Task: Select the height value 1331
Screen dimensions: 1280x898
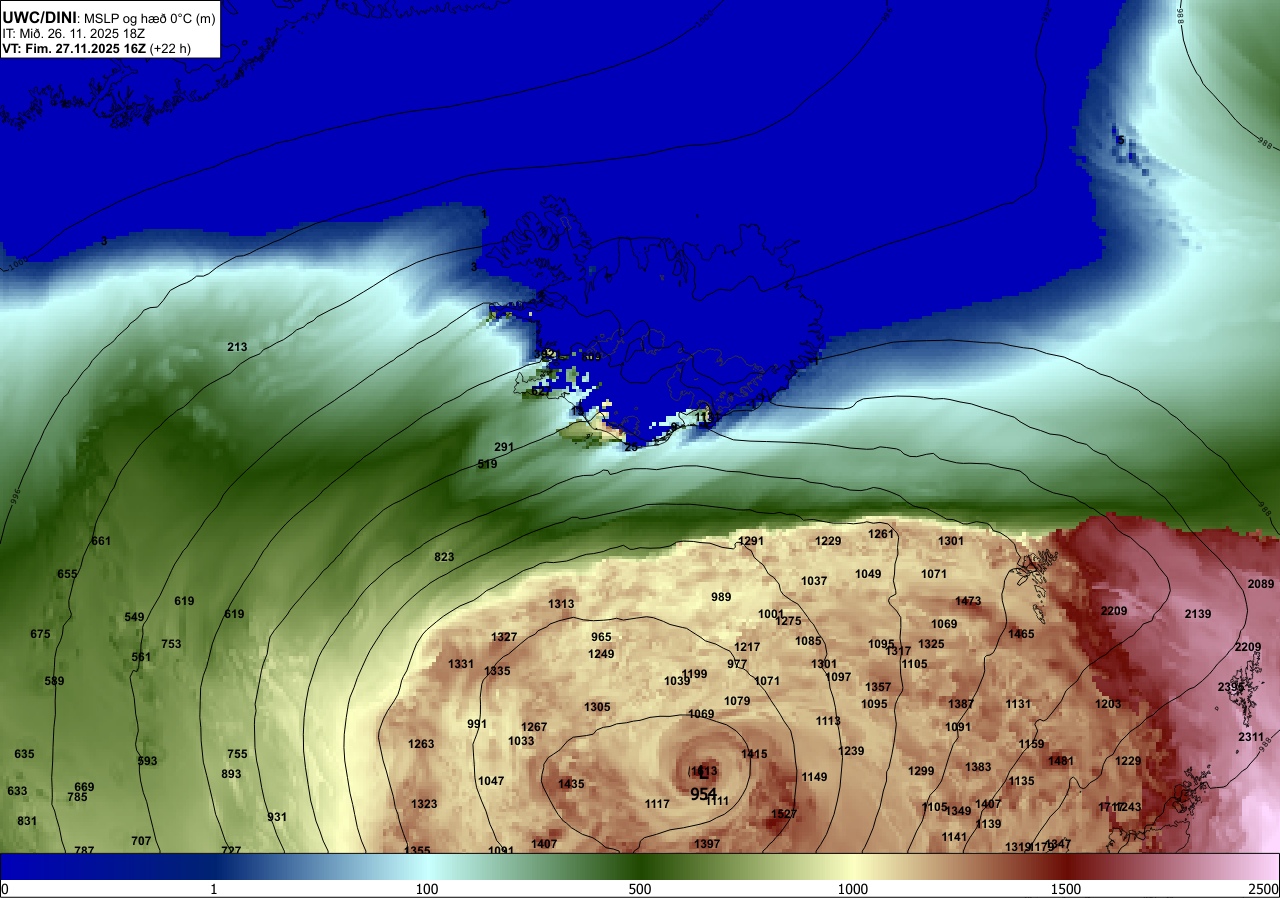Action: [461, 664]
